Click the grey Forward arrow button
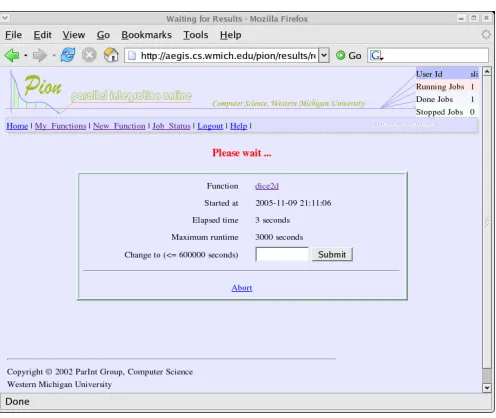Viewport: 496px width, 418px height. click(x=40, y=55)
